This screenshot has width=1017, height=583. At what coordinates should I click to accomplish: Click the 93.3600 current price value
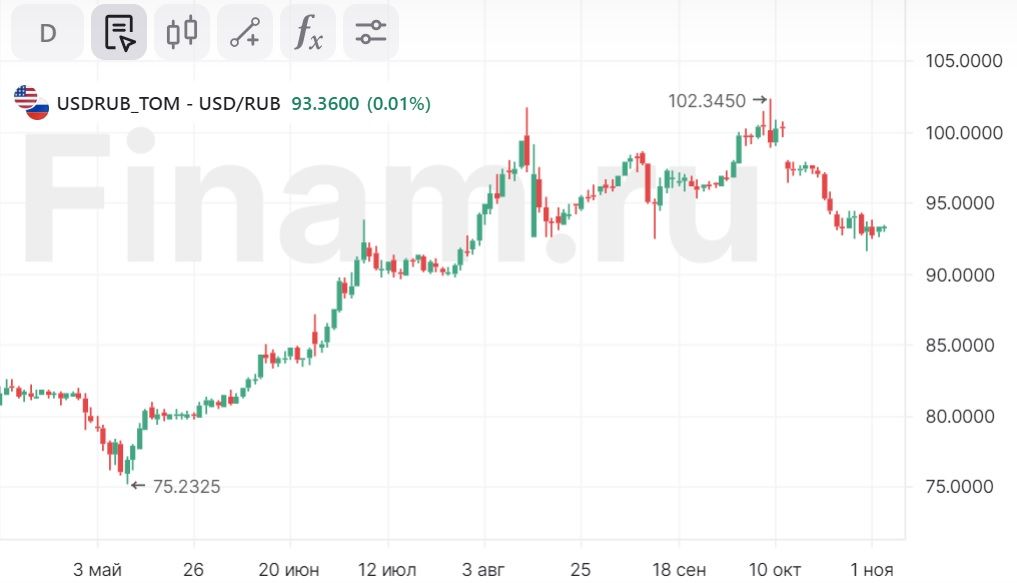[x=325, y=103]
